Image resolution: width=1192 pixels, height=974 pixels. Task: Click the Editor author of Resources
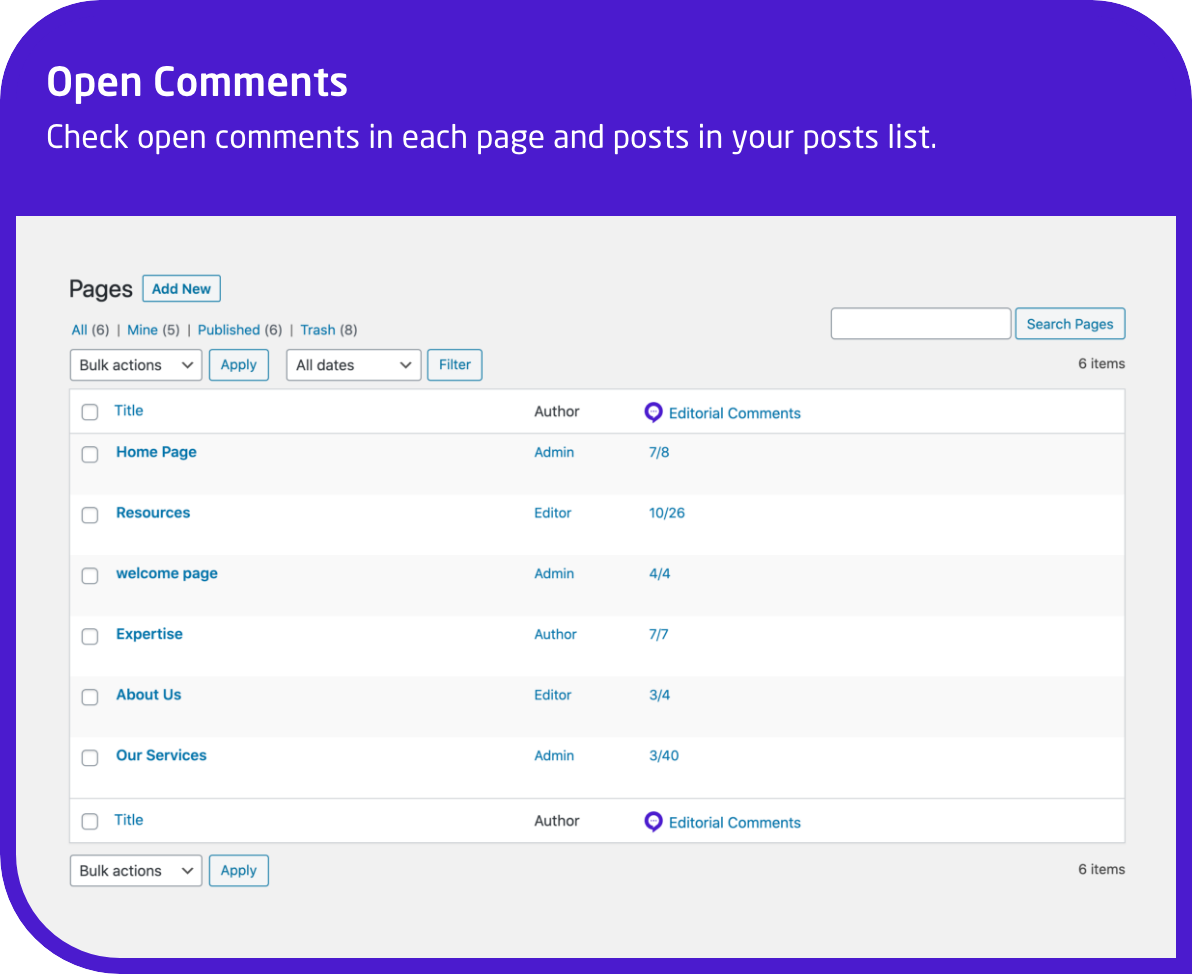(553, 513)
